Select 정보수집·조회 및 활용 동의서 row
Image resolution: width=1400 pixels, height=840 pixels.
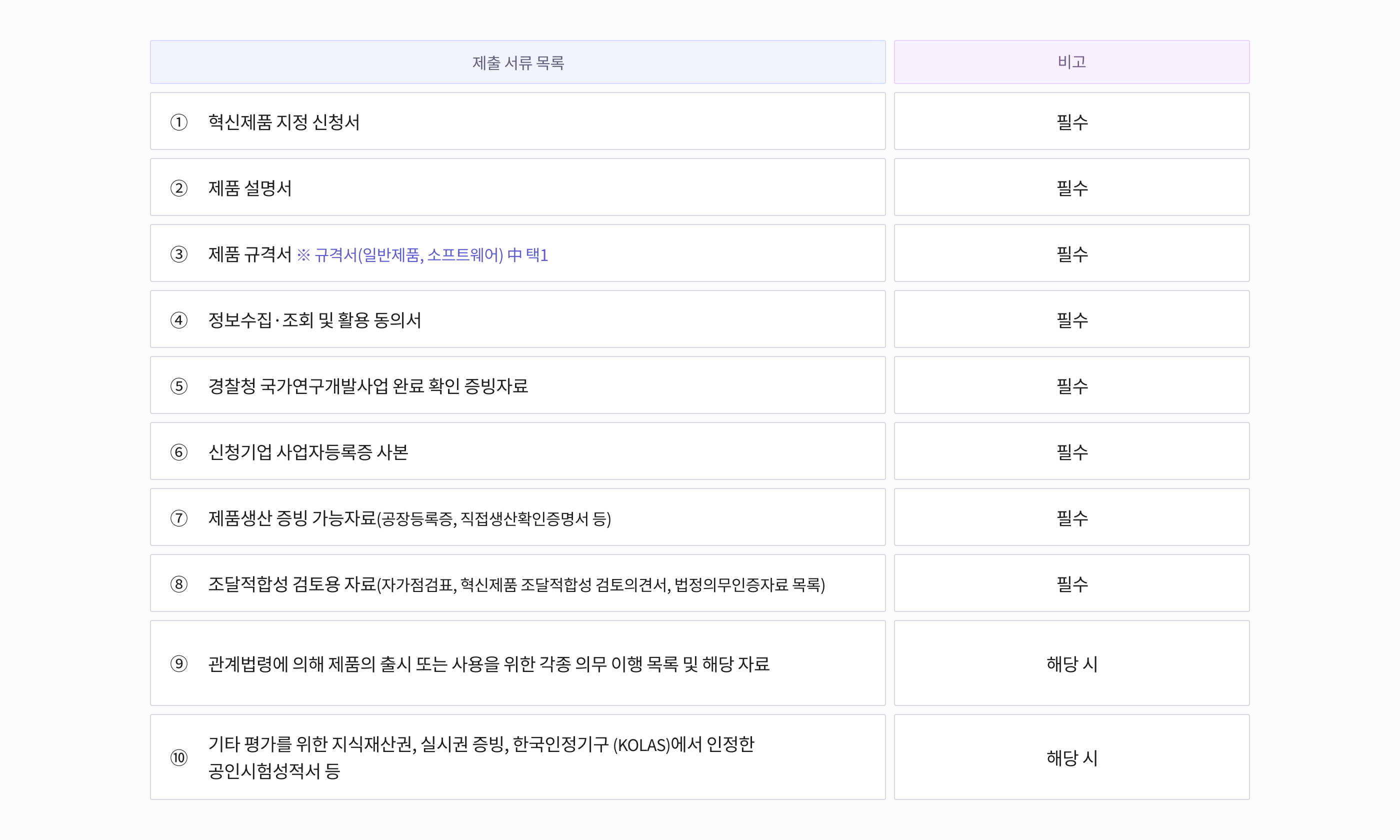click(518, 319)
